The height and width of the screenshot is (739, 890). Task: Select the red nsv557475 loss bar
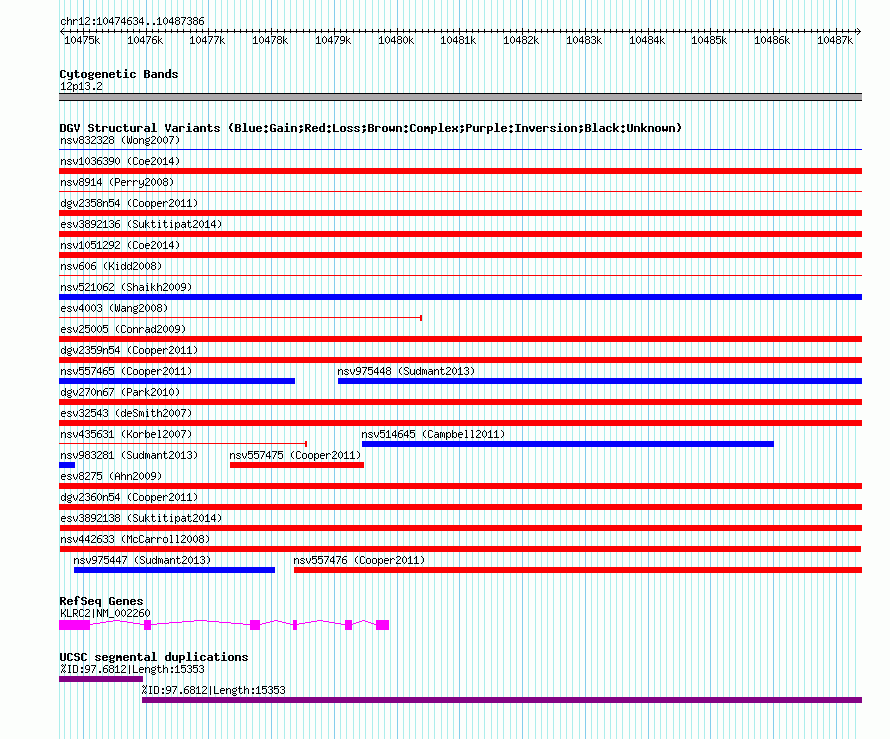click(297, 465)
